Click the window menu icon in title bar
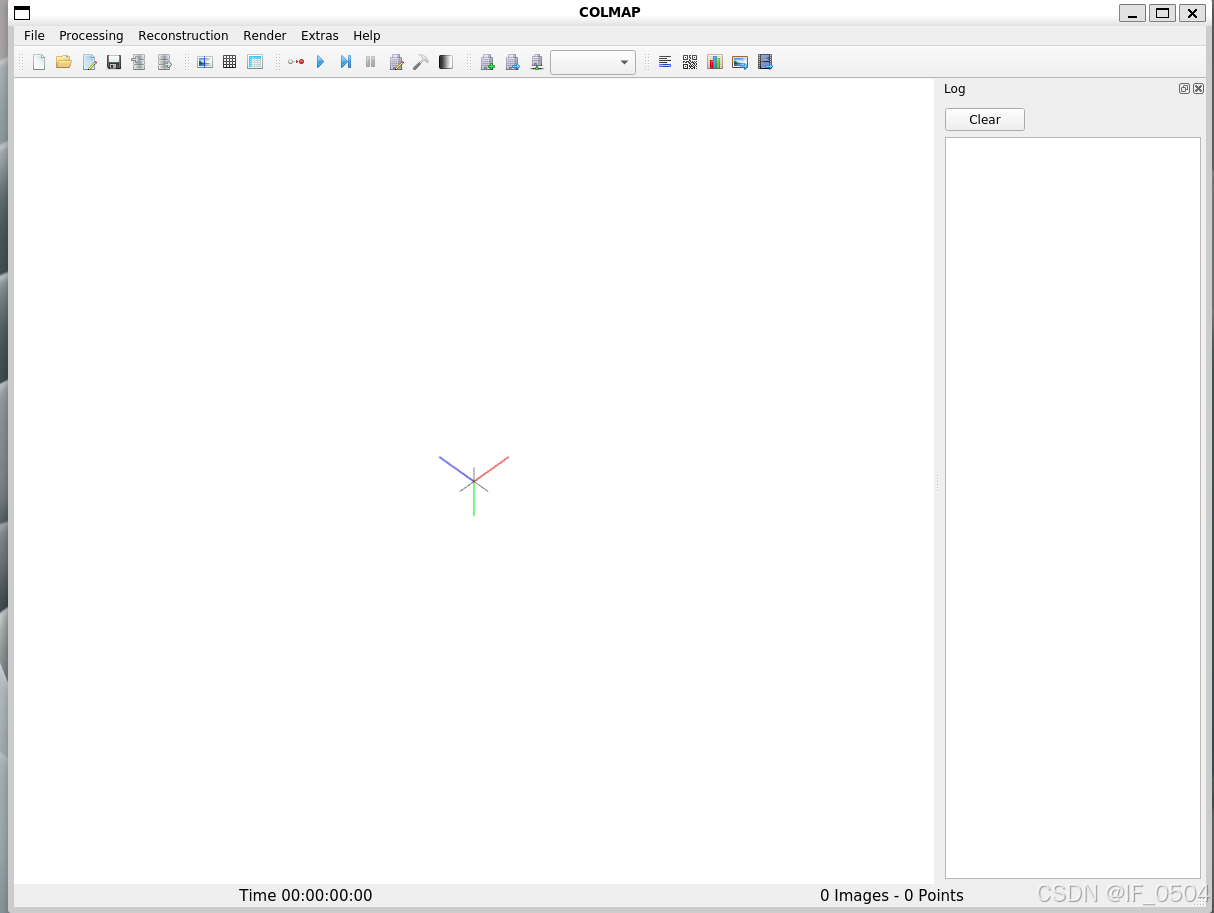 coord(22,13)
